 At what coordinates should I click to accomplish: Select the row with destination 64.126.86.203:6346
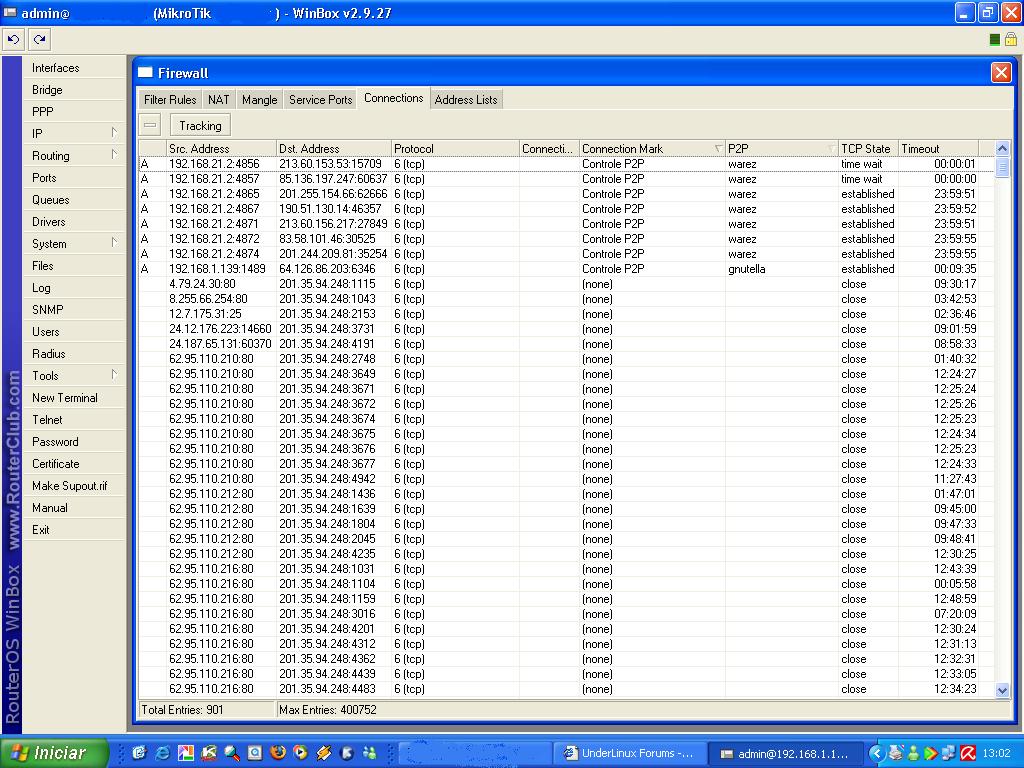567,269
